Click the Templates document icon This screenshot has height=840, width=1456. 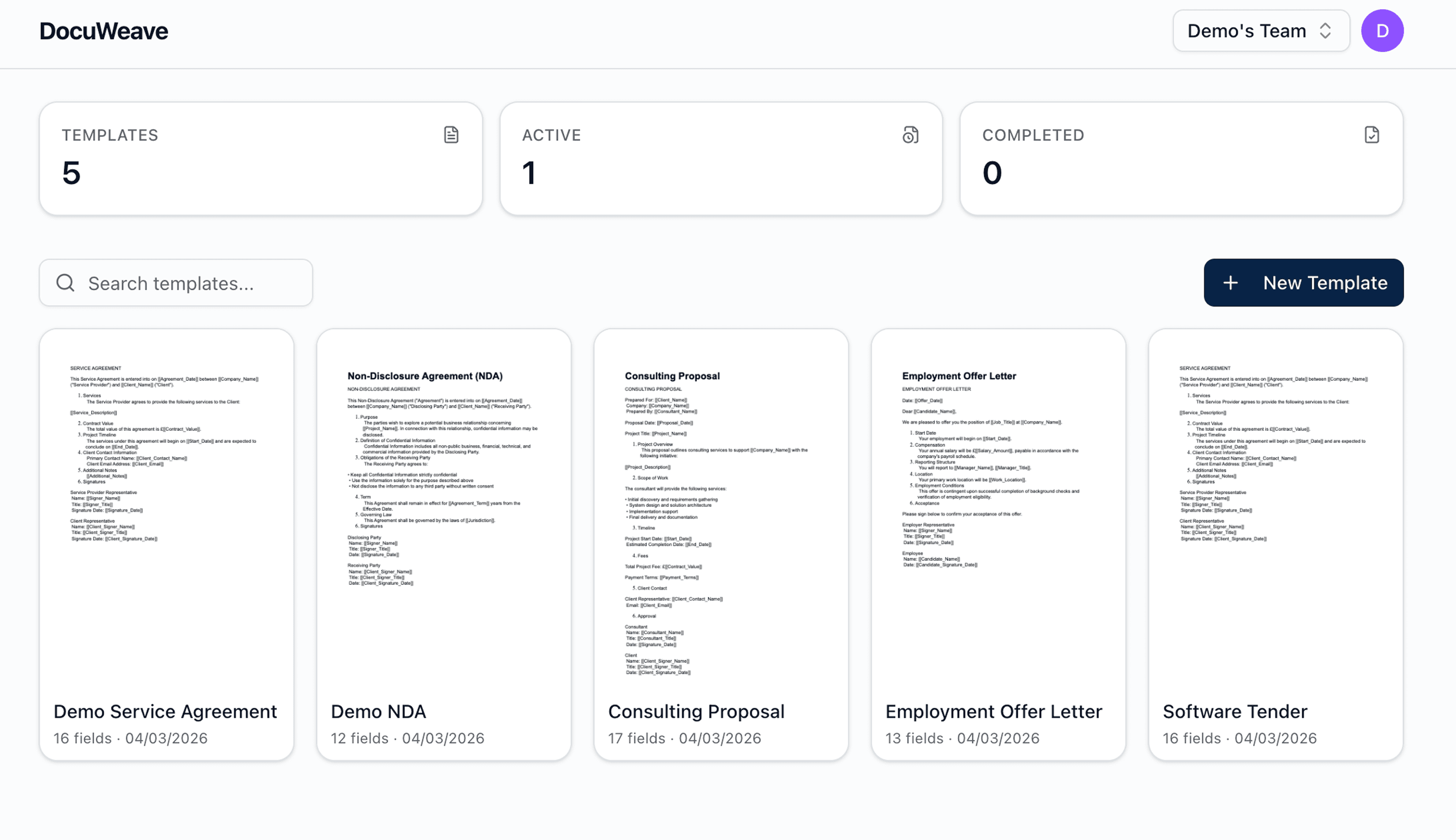452,134
